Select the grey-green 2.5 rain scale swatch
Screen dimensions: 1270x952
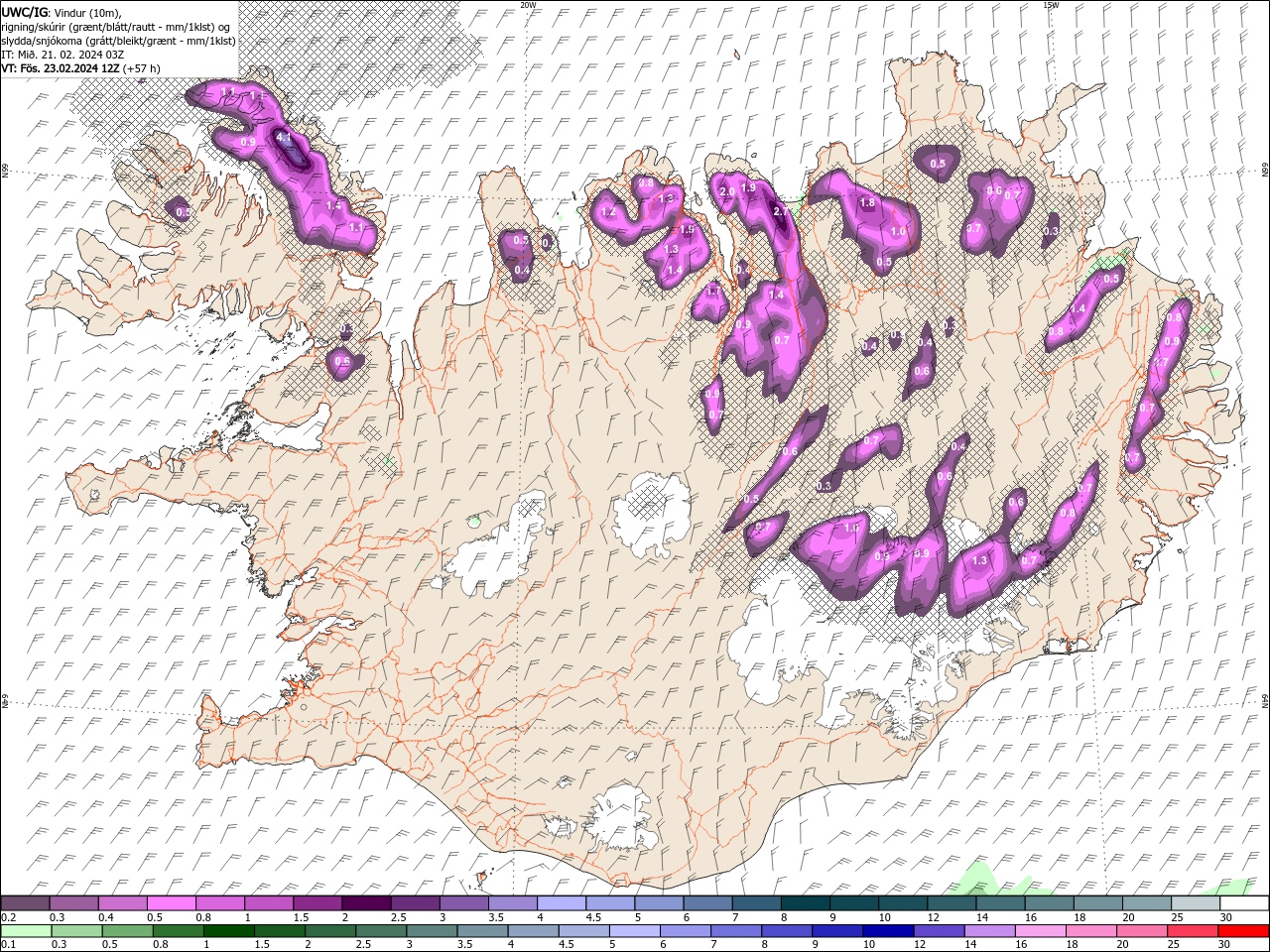tap(381, 931)
